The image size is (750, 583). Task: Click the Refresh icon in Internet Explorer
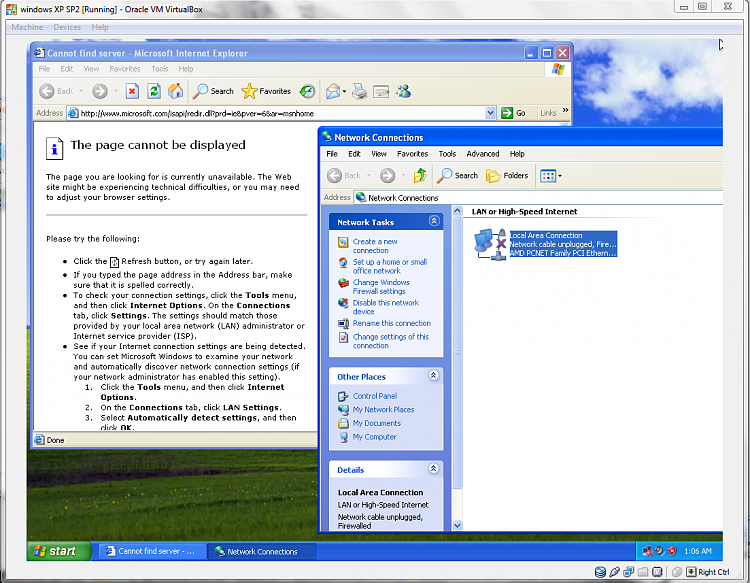pyautogui.click(x=154, y=91)
